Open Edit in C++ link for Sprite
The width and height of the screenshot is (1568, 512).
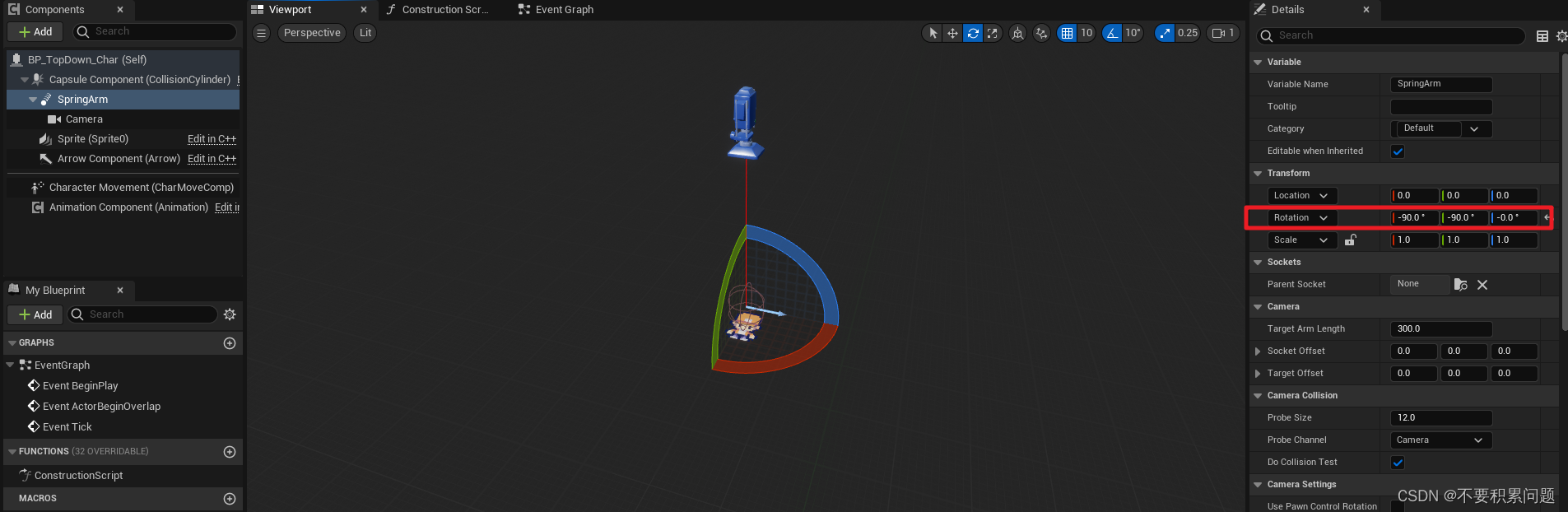click(x=212, y=139)
